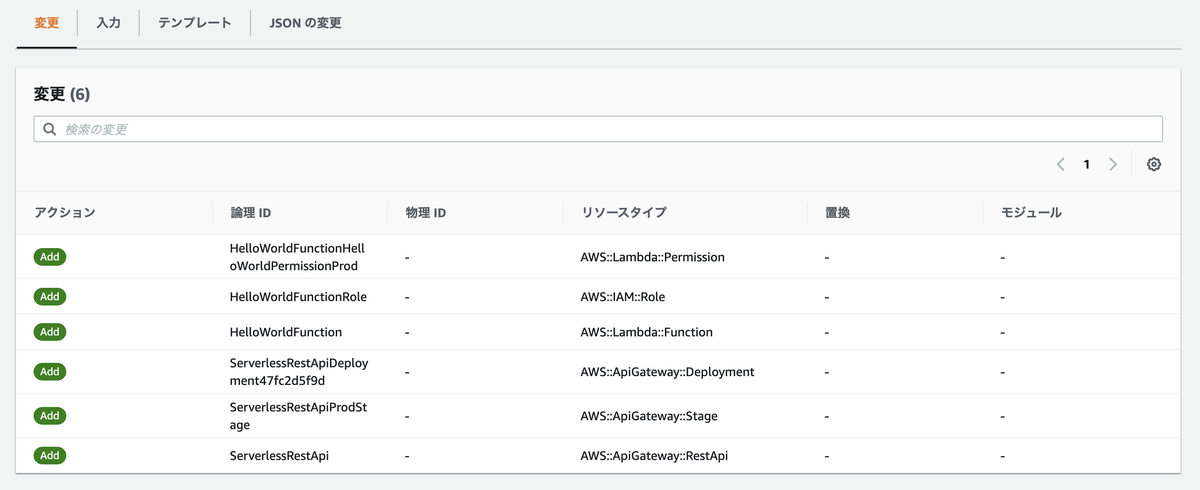Click page number 1 in pagination

pyautogui.click(x=1087, y=165)
